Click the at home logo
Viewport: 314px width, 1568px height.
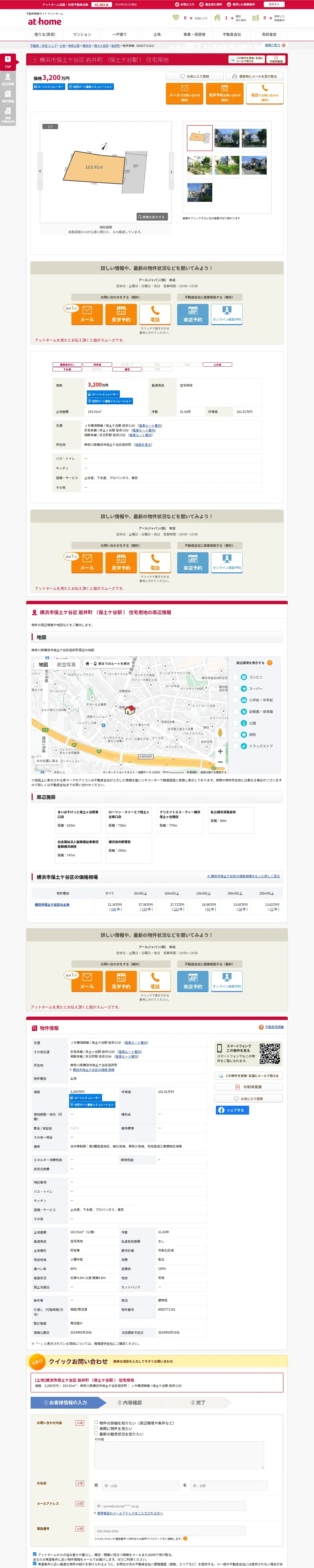coord(44,21)
